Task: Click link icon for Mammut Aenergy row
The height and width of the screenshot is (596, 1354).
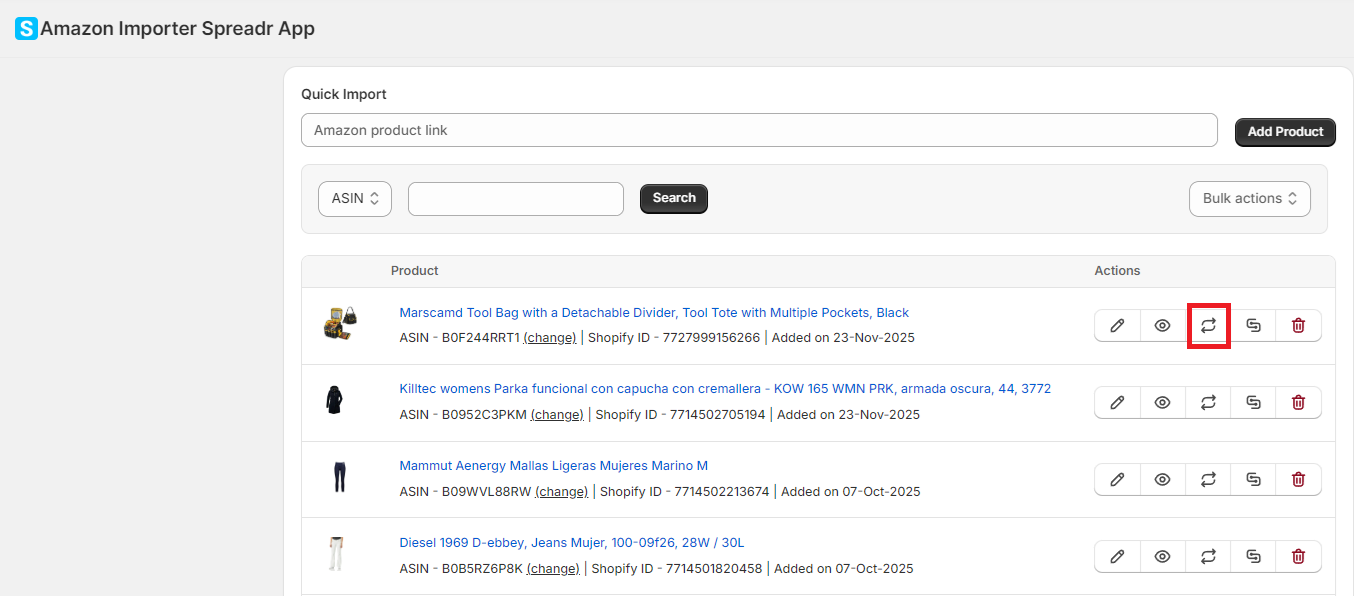Action: coord(1253,479)
